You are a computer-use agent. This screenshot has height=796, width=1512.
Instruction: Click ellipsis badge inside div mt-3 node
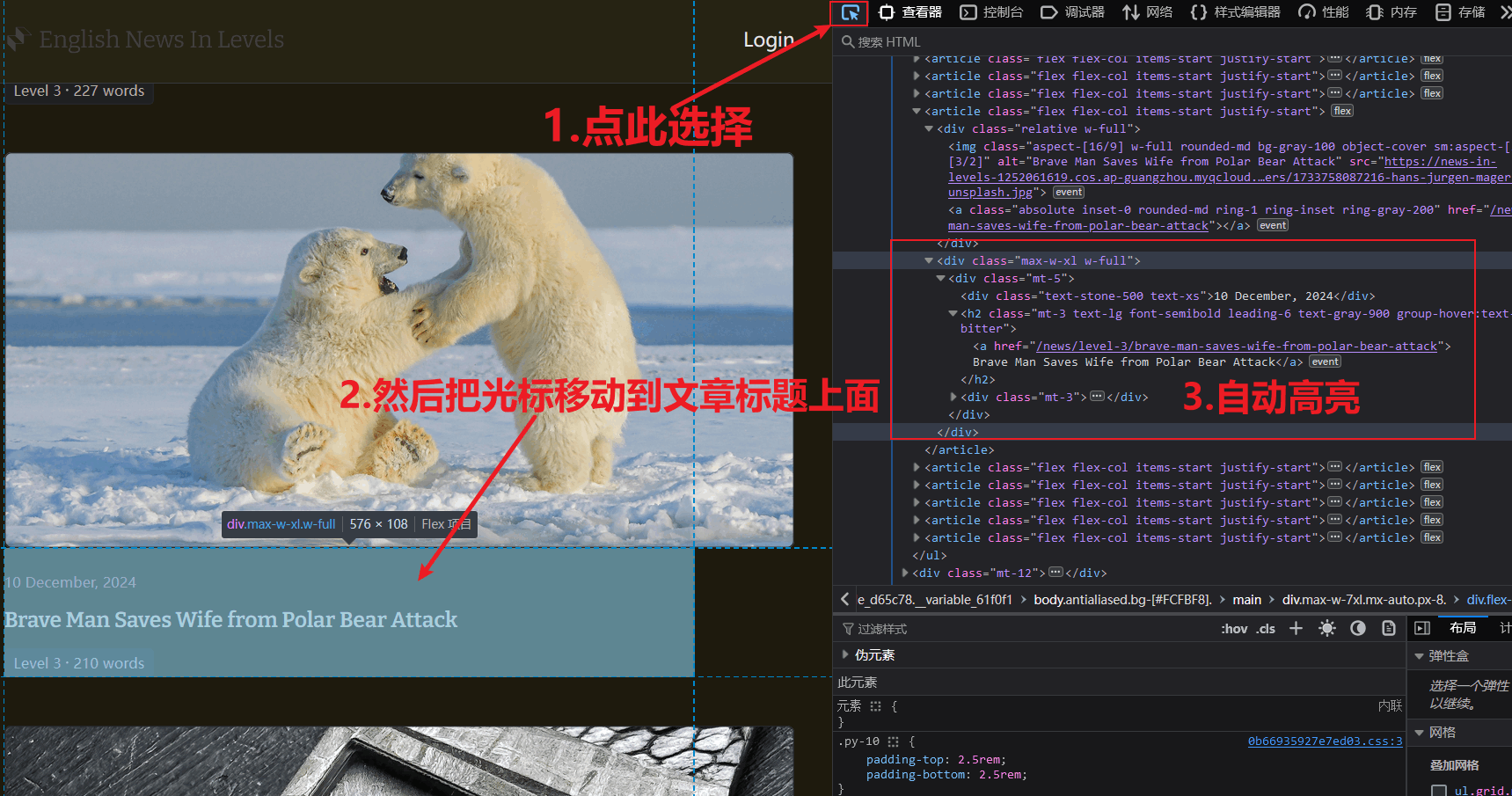[x=1097, y=397]
